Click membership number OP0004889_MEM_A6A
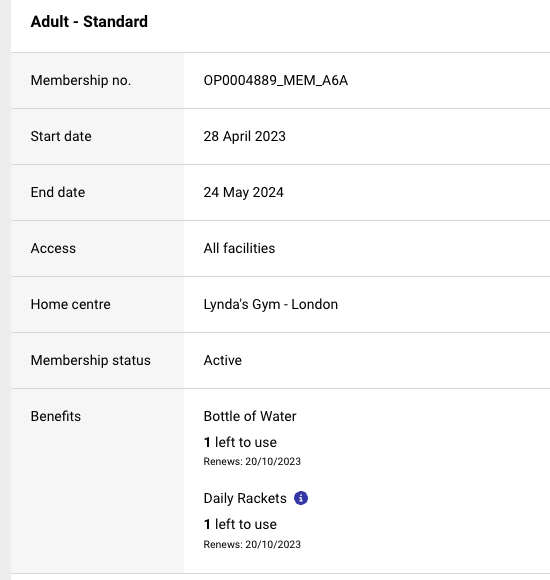This screenshot has height=580, width=550. [x=276, y=80]
